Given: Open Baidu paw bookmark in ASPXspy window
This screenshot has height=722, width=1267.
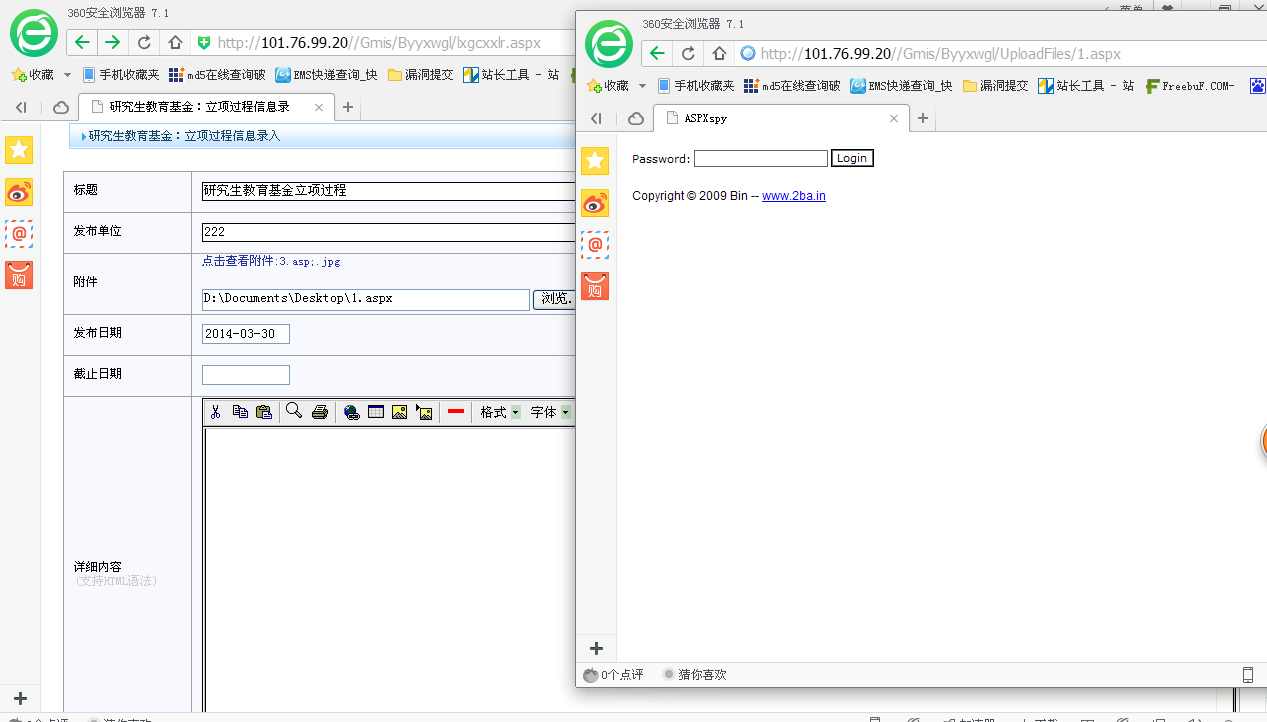Looking at the screenshot, I should [1256, 86].
